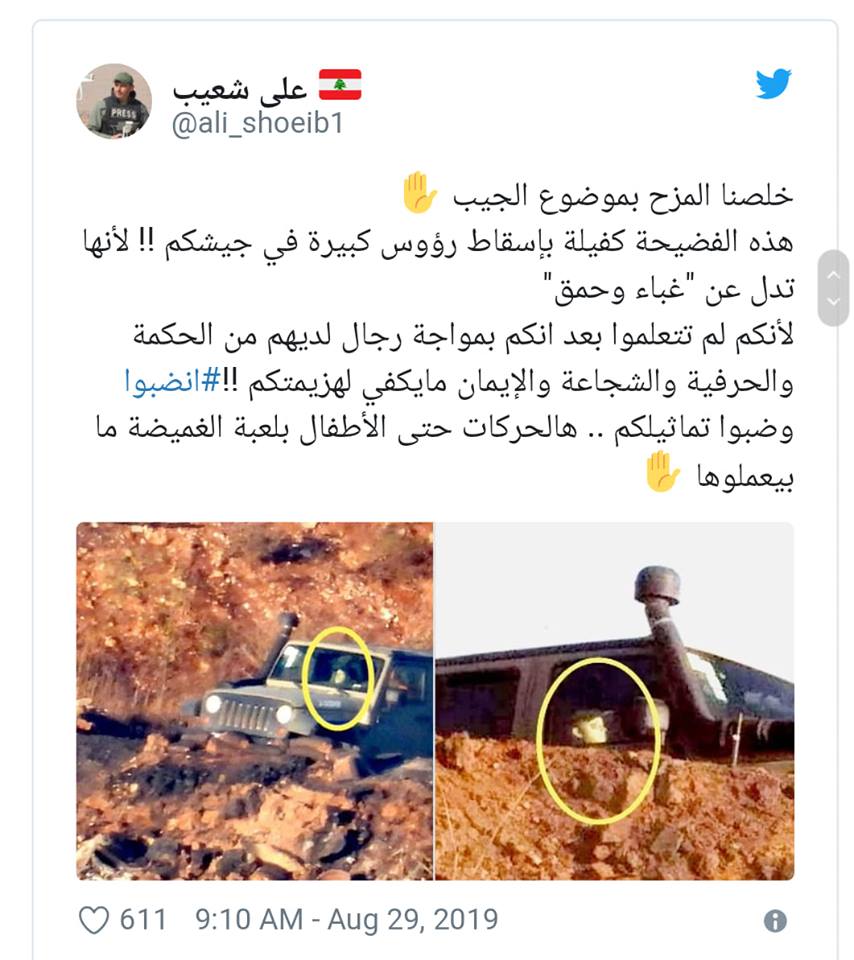Click the Twitter bird logo

tap(773, 83)
